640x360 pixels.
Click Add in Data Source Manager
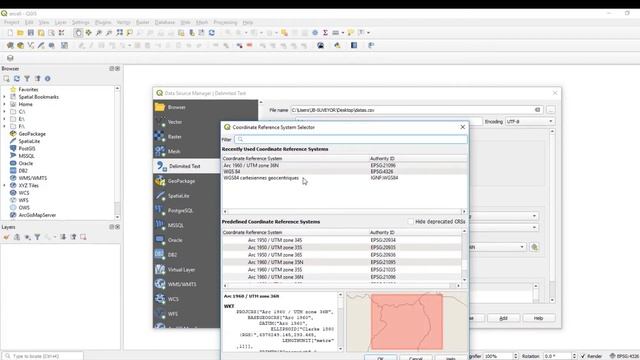pyautogui.click(x=503, y=318)
